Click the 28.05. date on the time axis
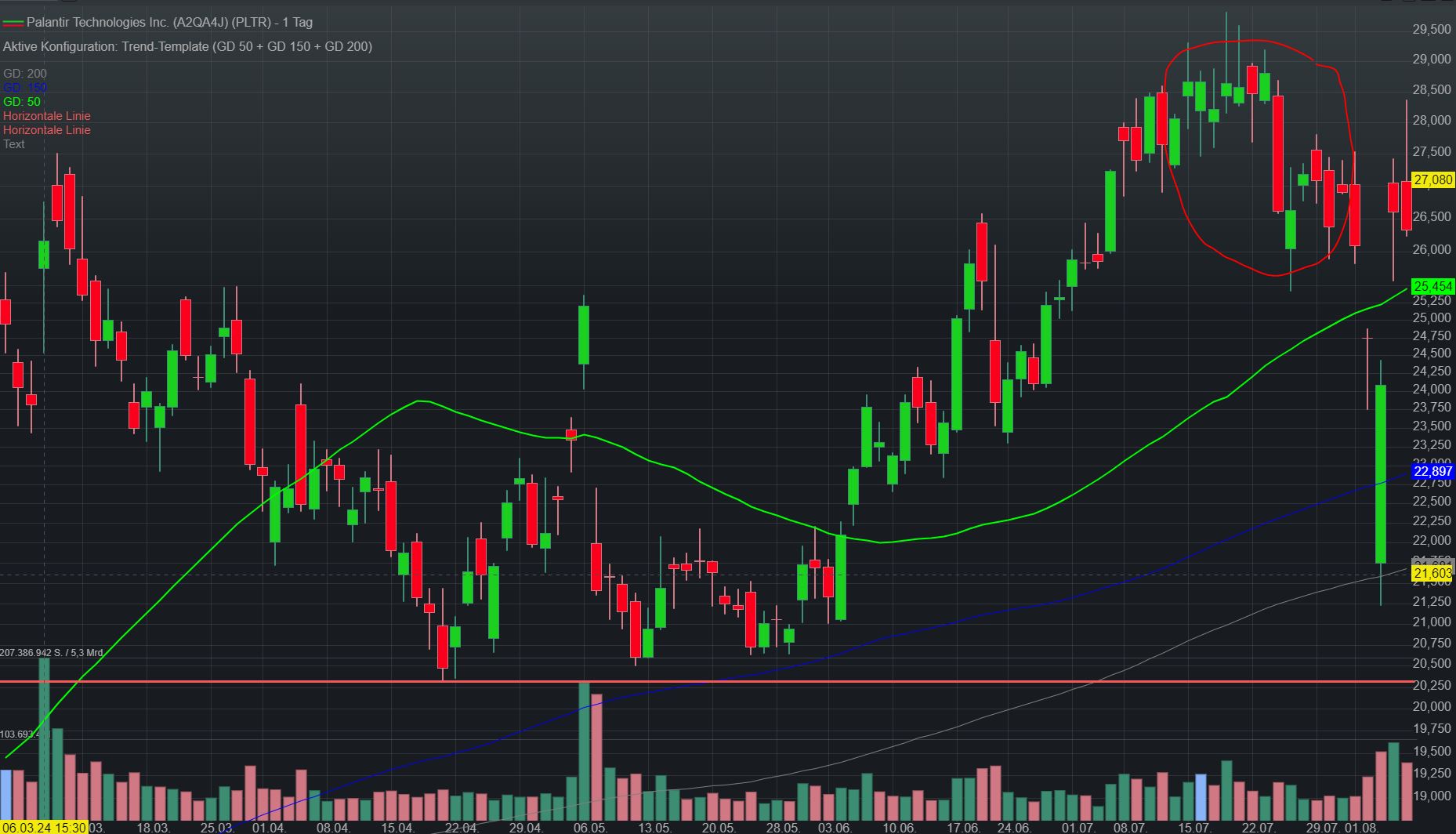The image size is (1456, 834). click(x=782, y=828)
